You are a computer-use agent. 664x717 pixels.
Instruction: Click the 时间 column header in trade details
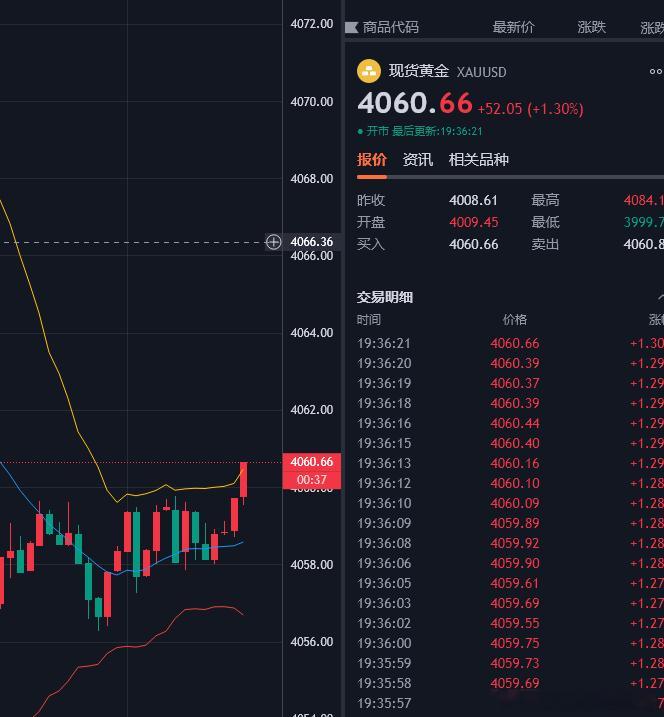pos(369,320)
